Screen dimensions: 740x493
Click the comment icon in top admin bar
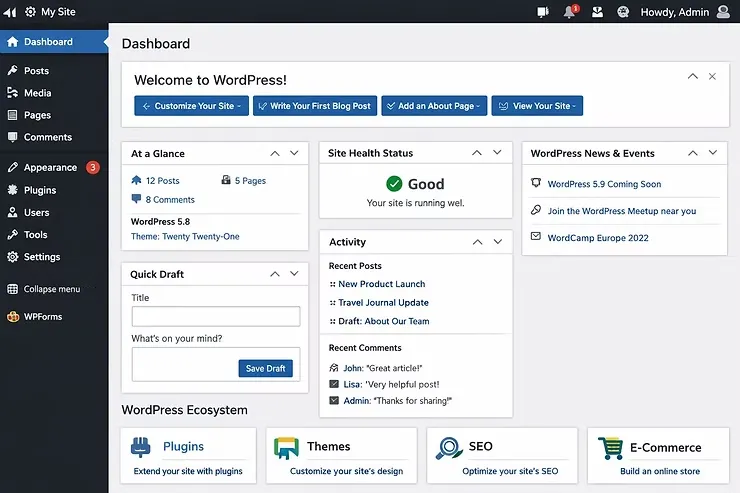[x=543, y=12]
